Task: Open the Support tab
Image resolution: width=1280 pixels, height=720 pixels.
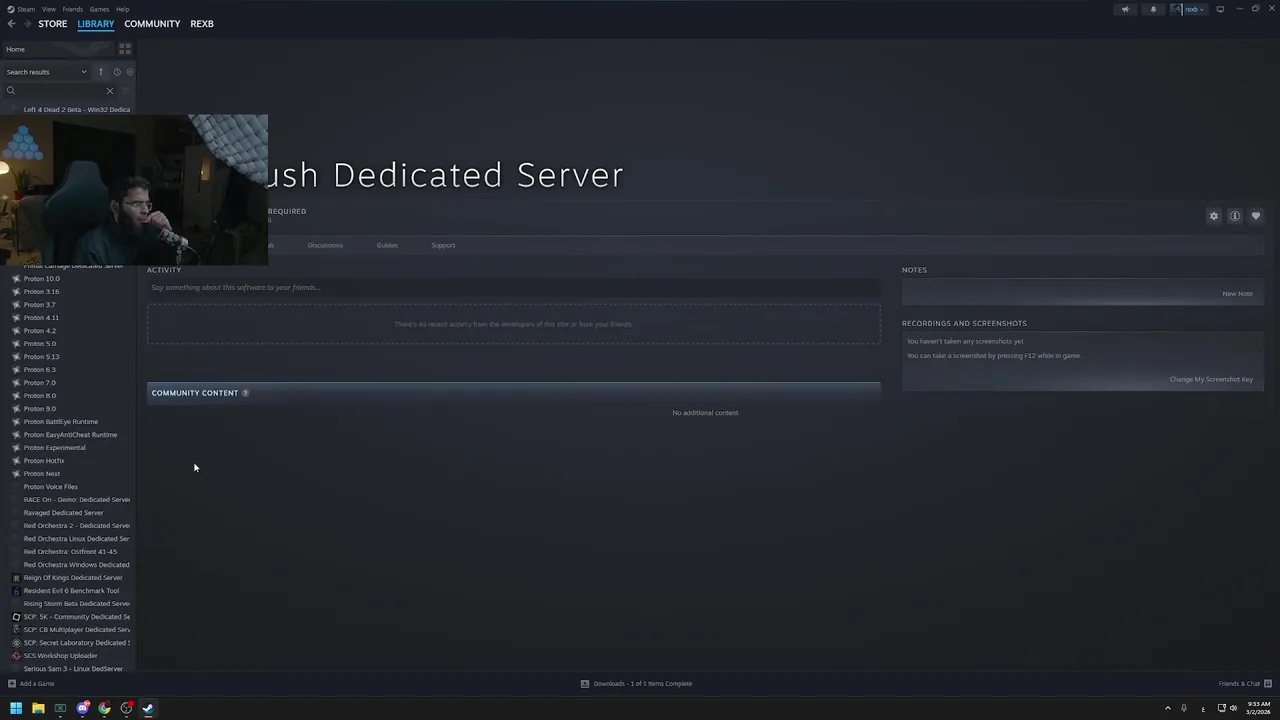Action: tap(443, 245)
